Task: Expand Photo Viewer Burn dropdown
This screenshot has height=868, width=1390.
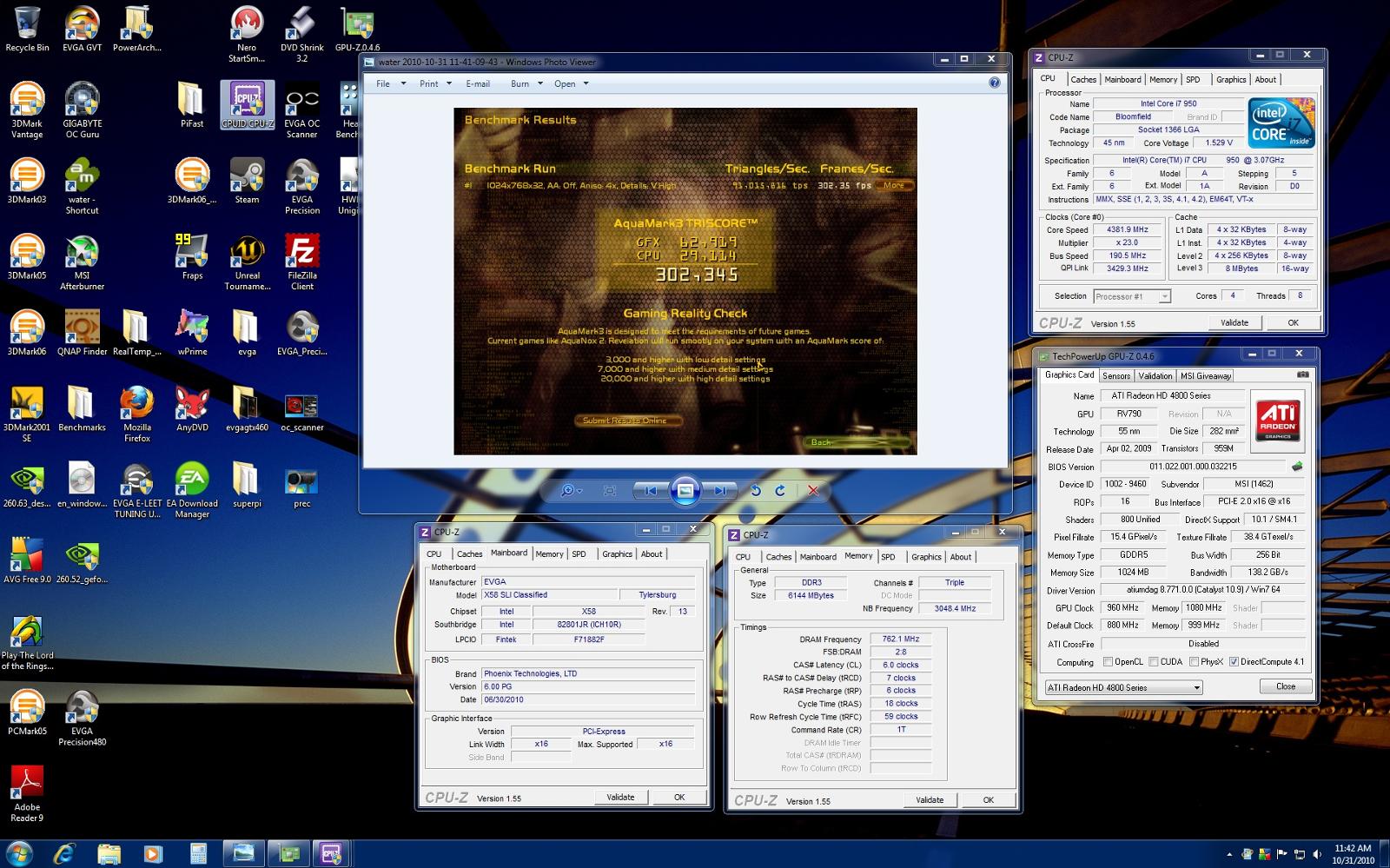Action: click(539, 84)
